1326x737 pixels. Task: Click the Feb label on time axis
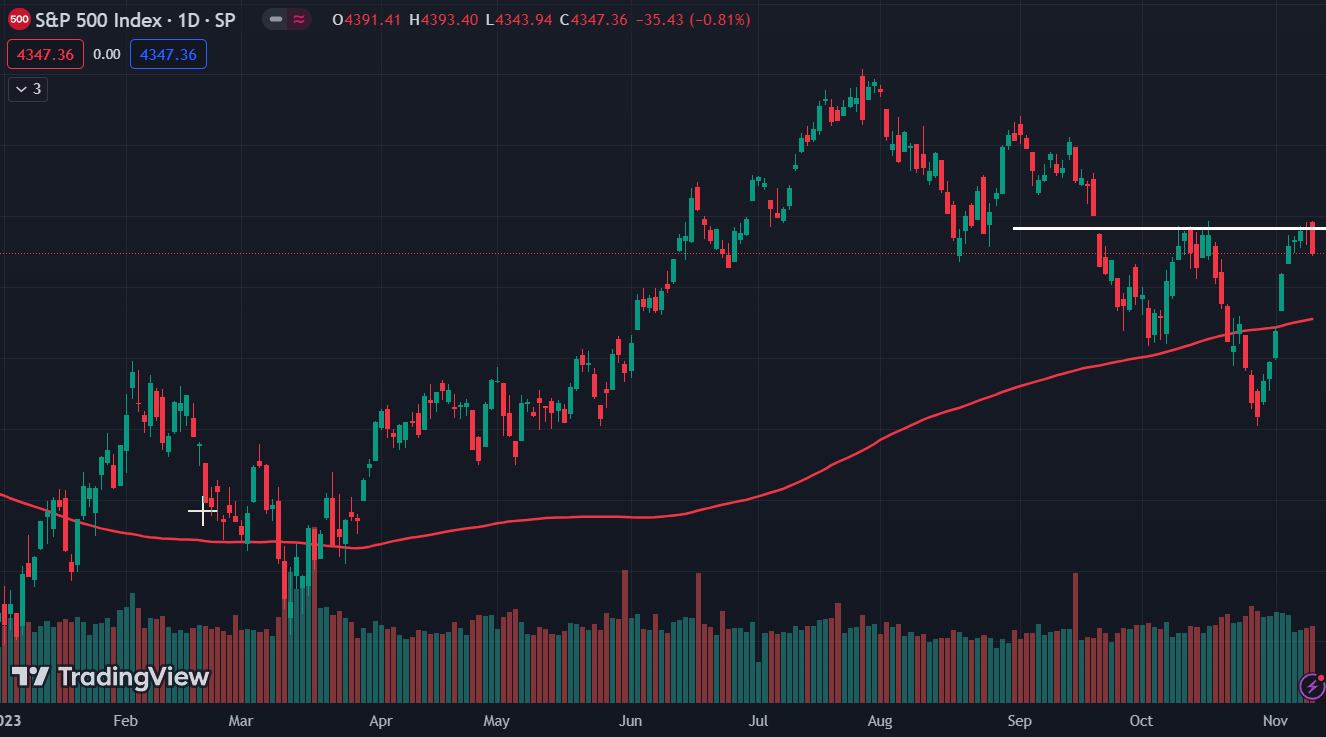[125, 721]
